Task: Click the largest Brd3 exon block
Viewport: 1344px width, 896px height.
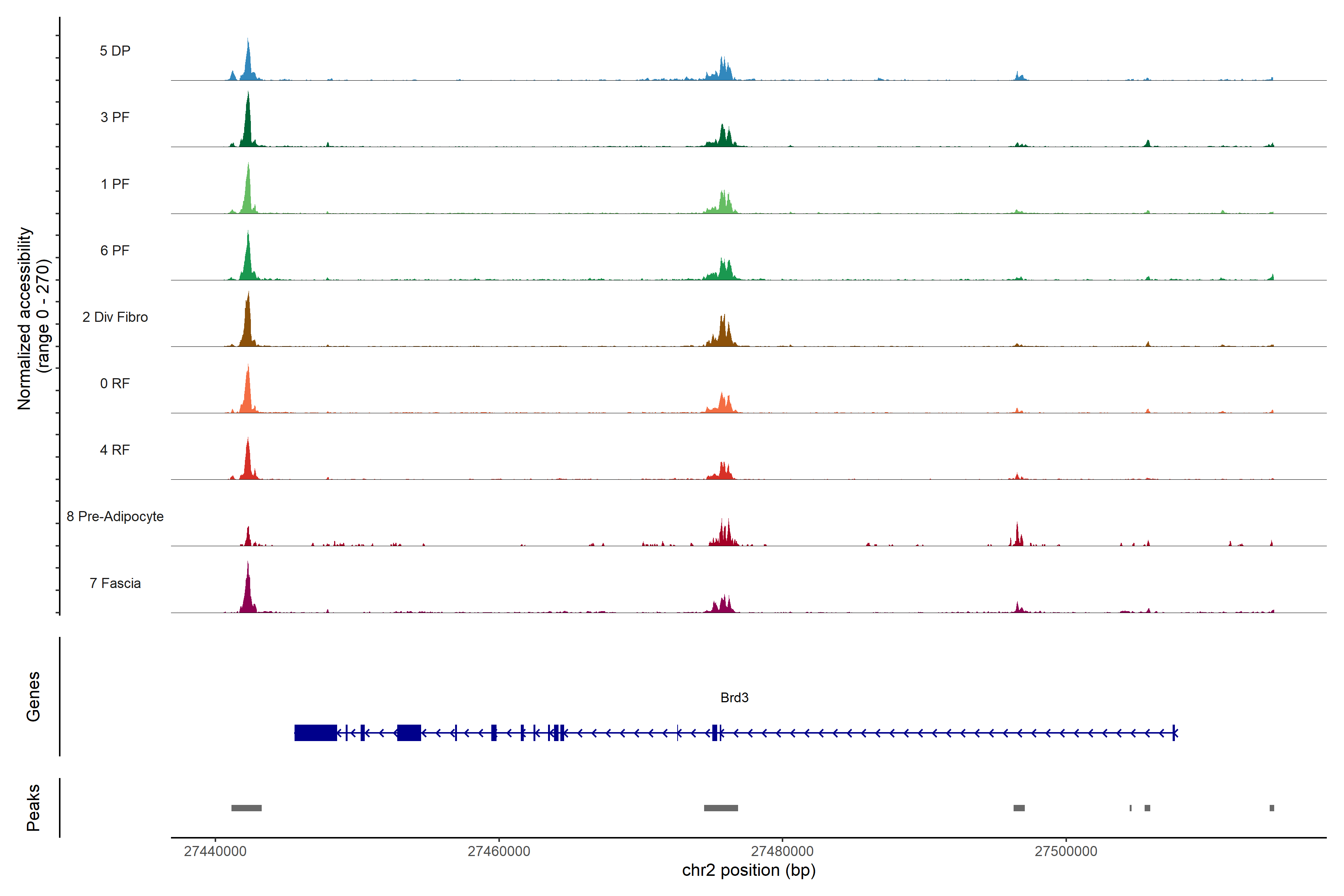Action: (x=315, y=732)
